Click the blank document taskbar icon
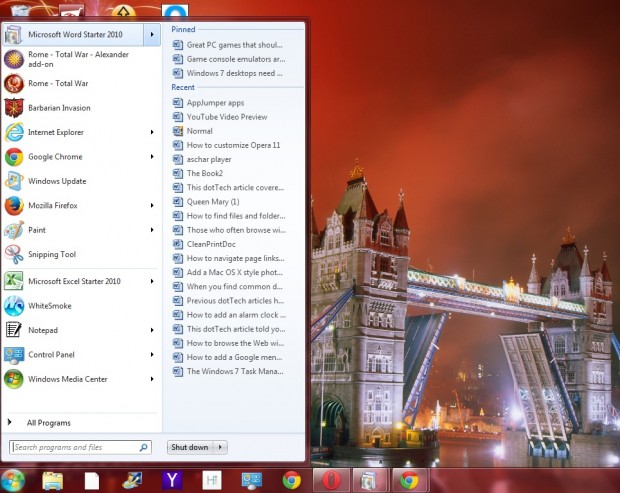The width and height of the screenshot is (620, 493). click(x=92, y=481)
